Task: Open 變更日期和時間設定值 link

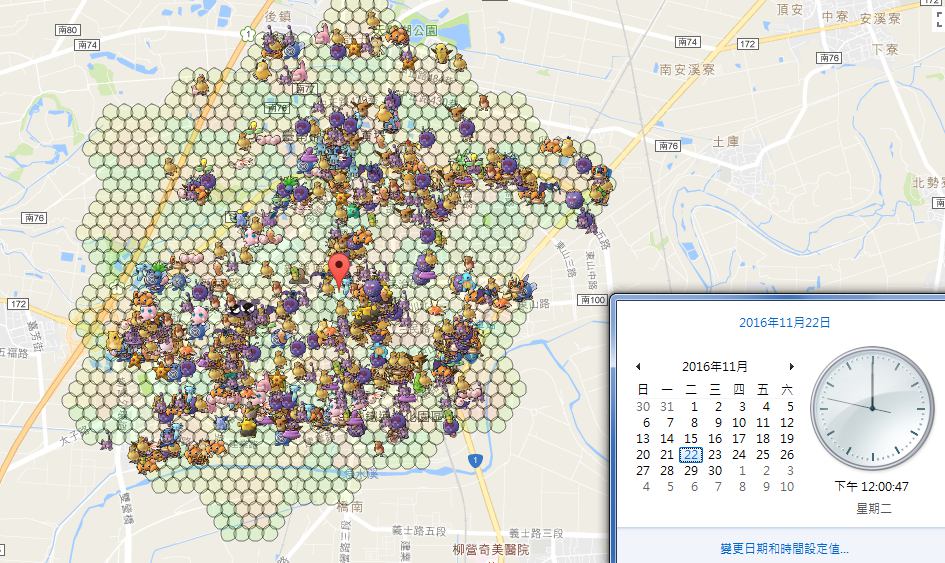Action: tap(784, 549)
